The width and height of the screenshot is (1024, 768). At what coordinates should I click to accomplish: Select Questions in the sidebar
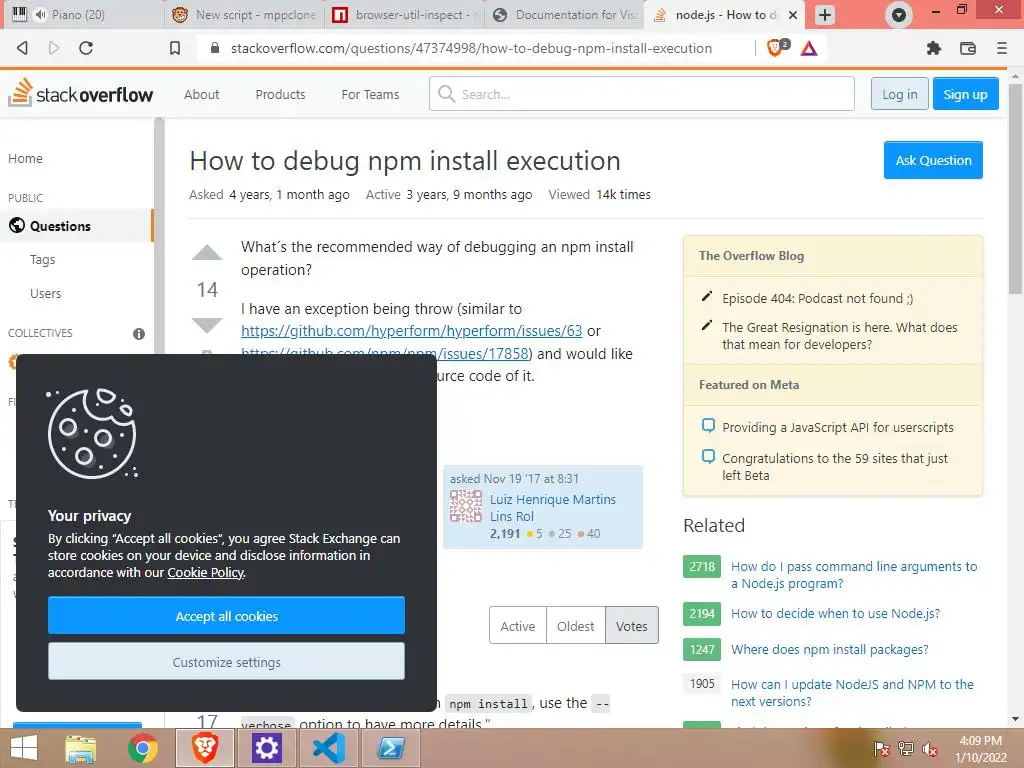pyautogui.click(x=76, y=225)
